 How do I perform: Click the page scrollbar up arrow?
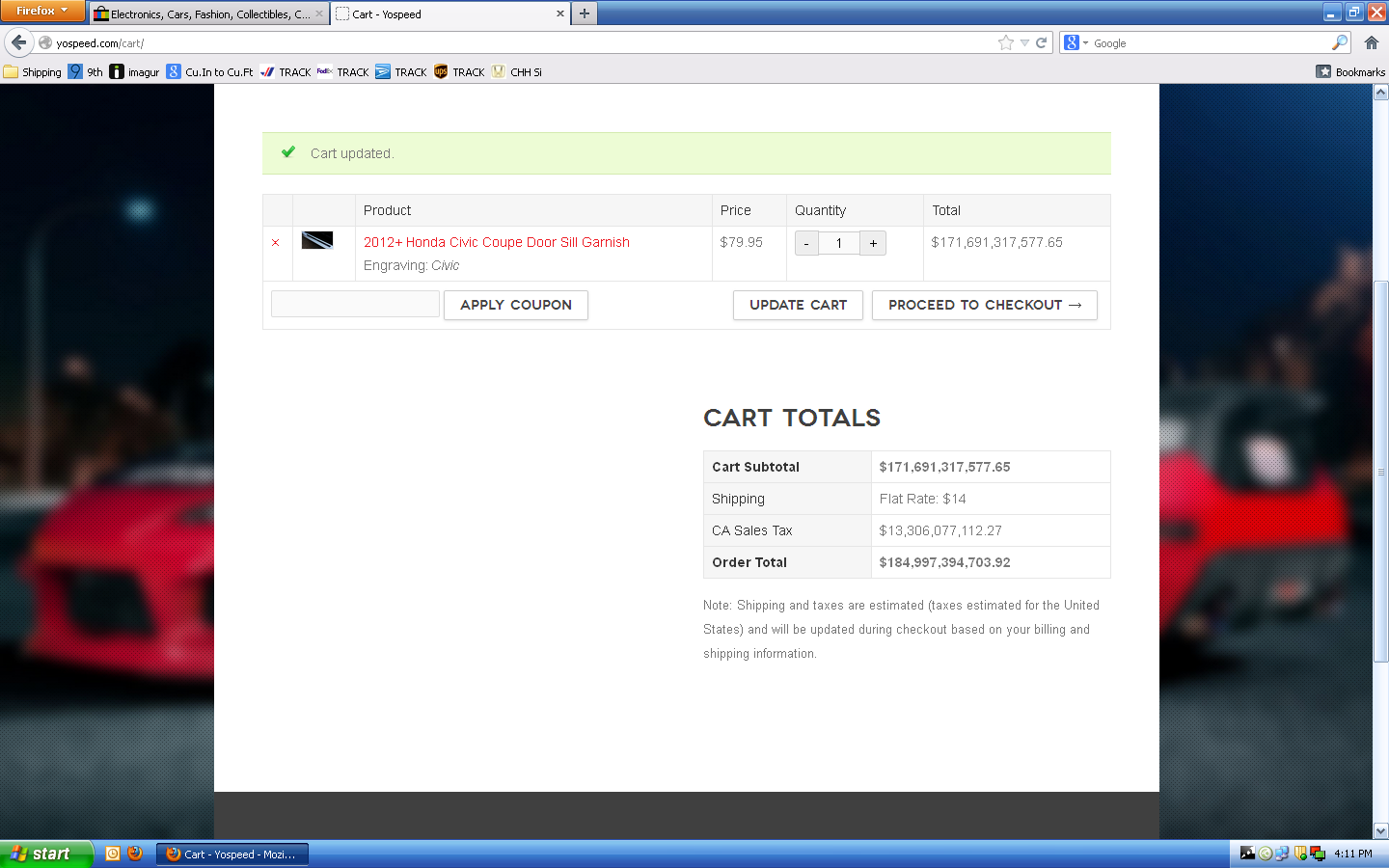1380,93
